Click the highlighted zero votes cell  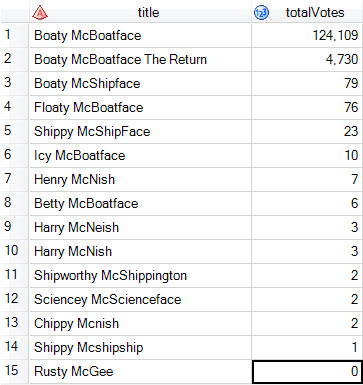(x=307, y=371)
